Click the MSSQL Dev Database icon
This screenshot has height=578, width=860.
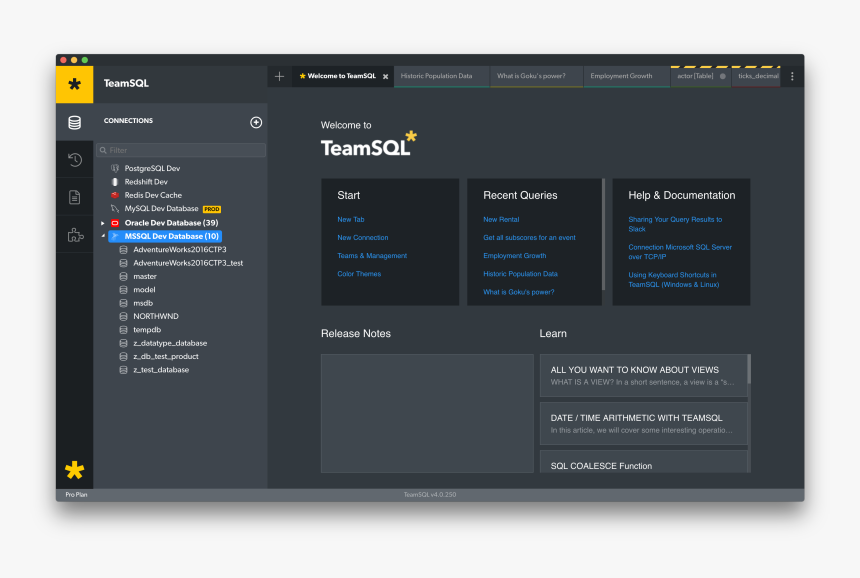click(x=115, y=236)
